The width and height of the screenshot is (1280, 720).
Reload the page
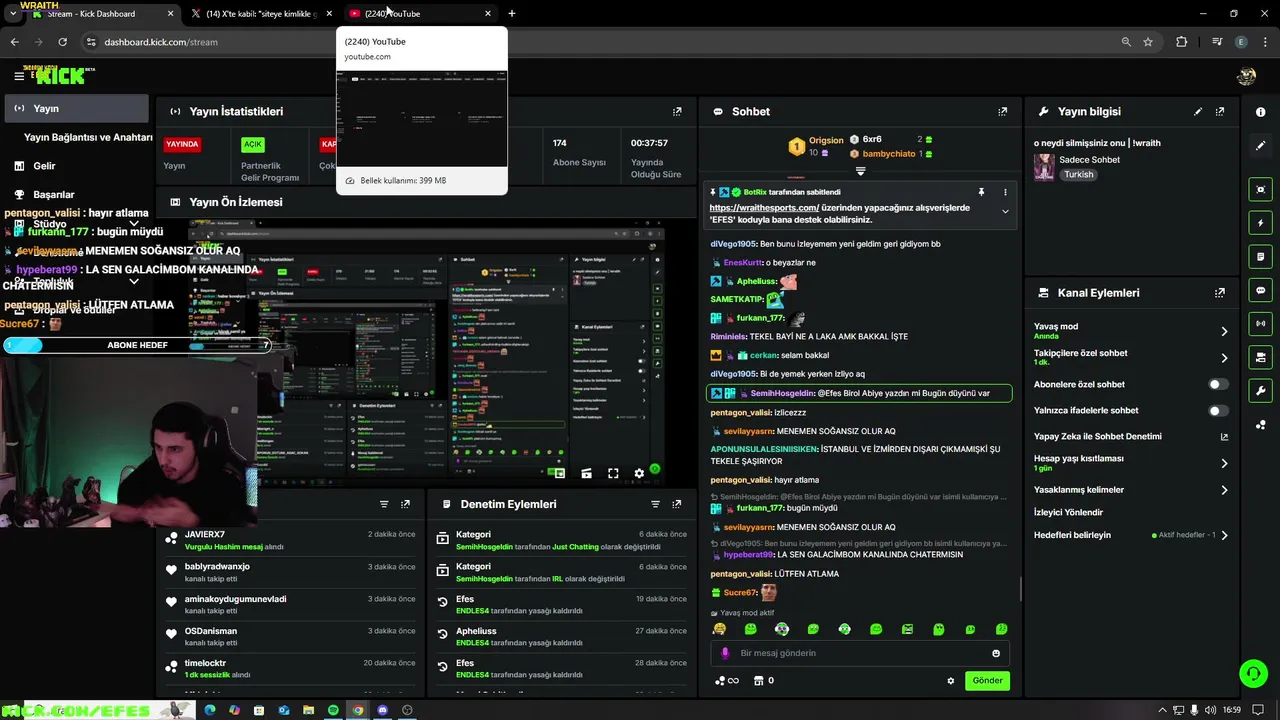(62, 42)
